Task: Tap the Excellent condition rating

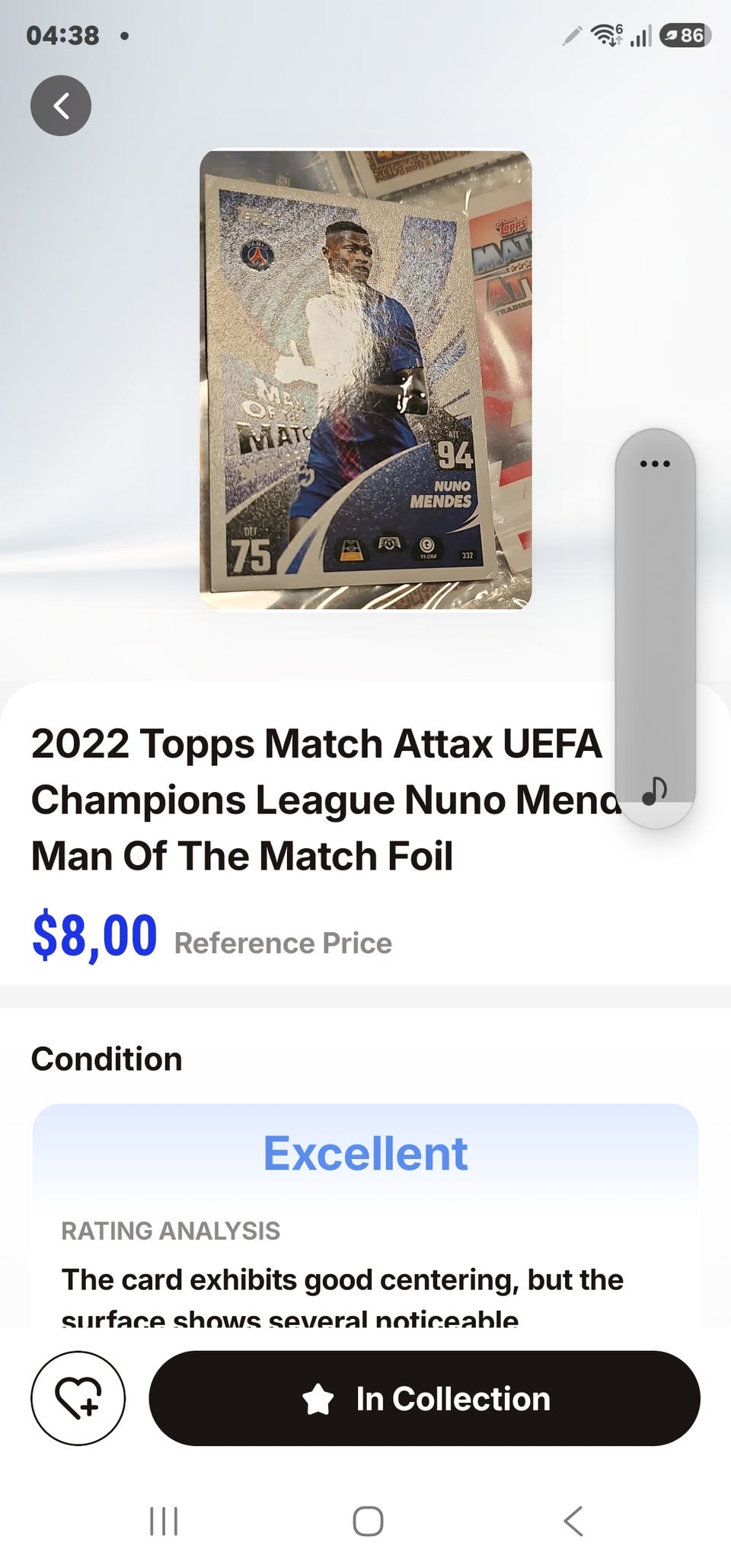Action: 365,1153
